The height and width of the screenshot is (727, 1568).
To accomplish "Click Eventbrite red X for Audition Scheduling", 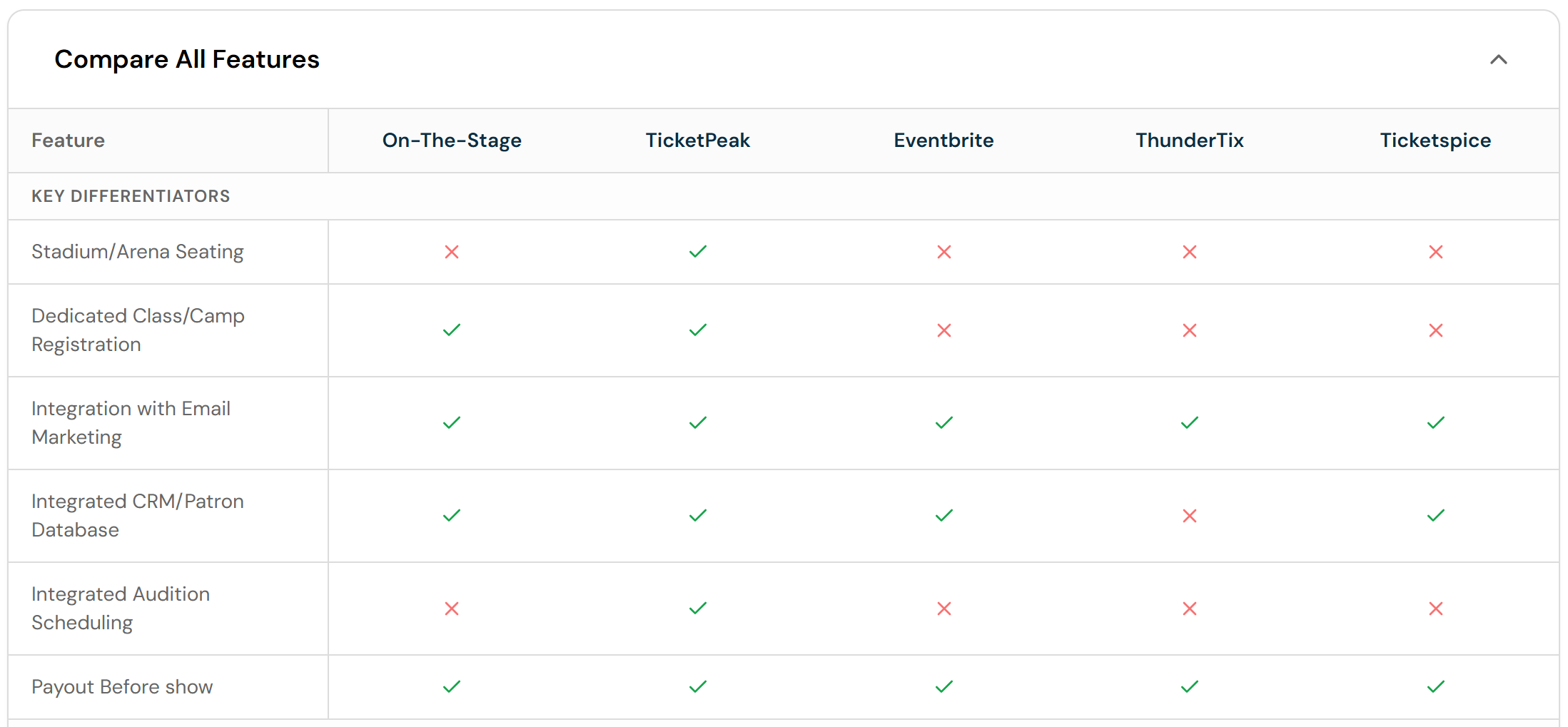I will point(944,609).
